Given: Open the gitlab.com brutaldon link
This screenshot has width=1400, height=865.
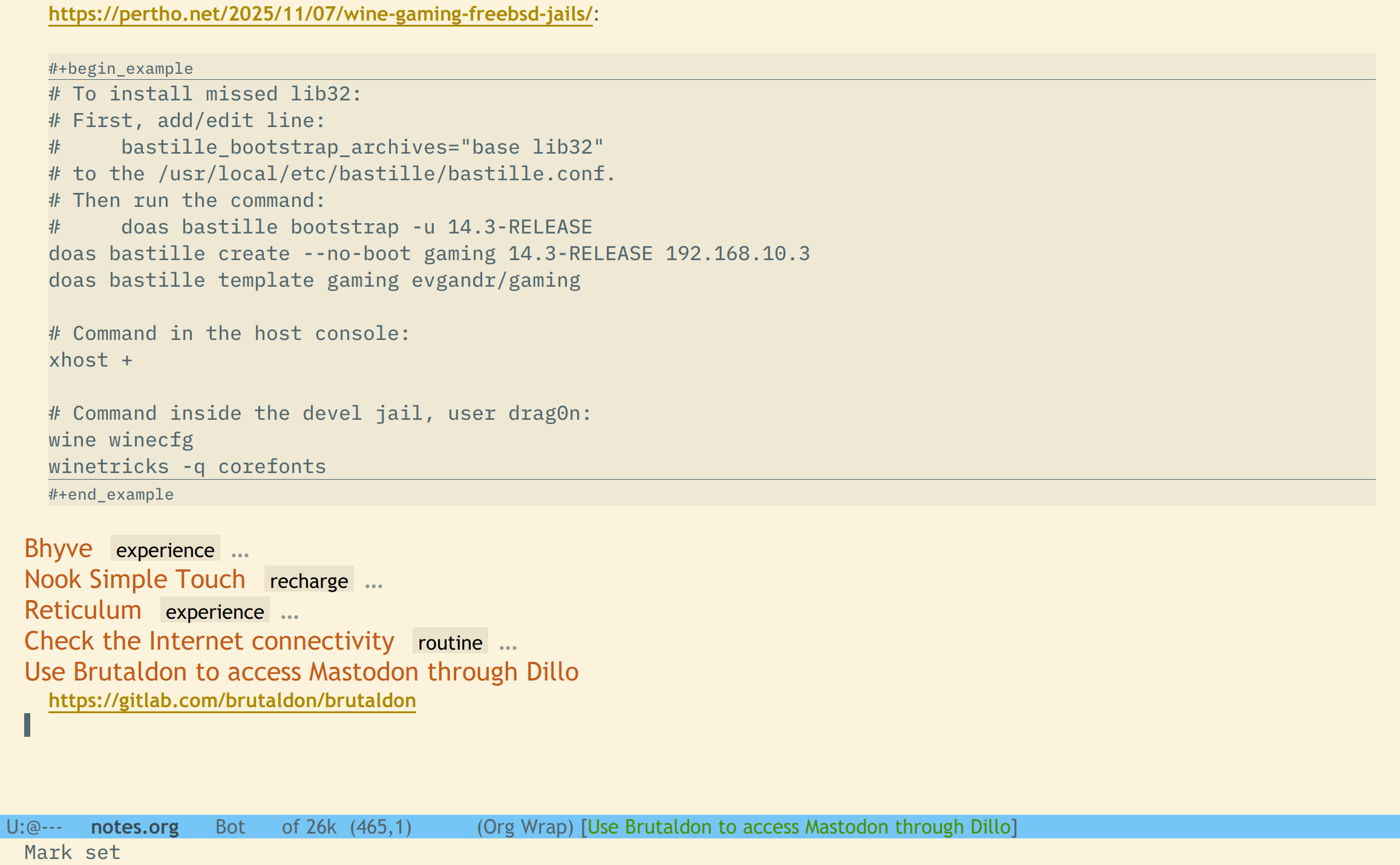Looking at the screenshot, I should pyautogui.click(x=232, y=700).
